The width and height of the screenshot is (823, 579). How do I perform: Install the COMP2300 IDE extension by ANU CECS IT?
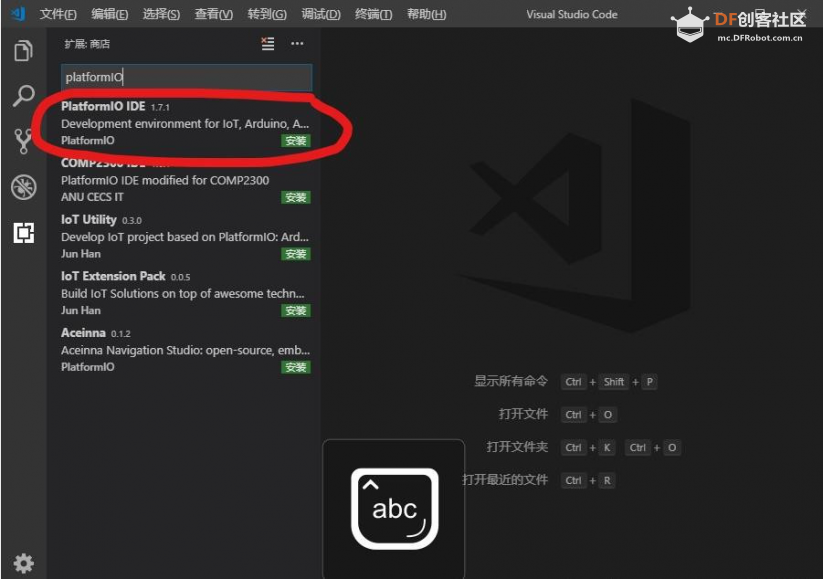click(296, 197)
